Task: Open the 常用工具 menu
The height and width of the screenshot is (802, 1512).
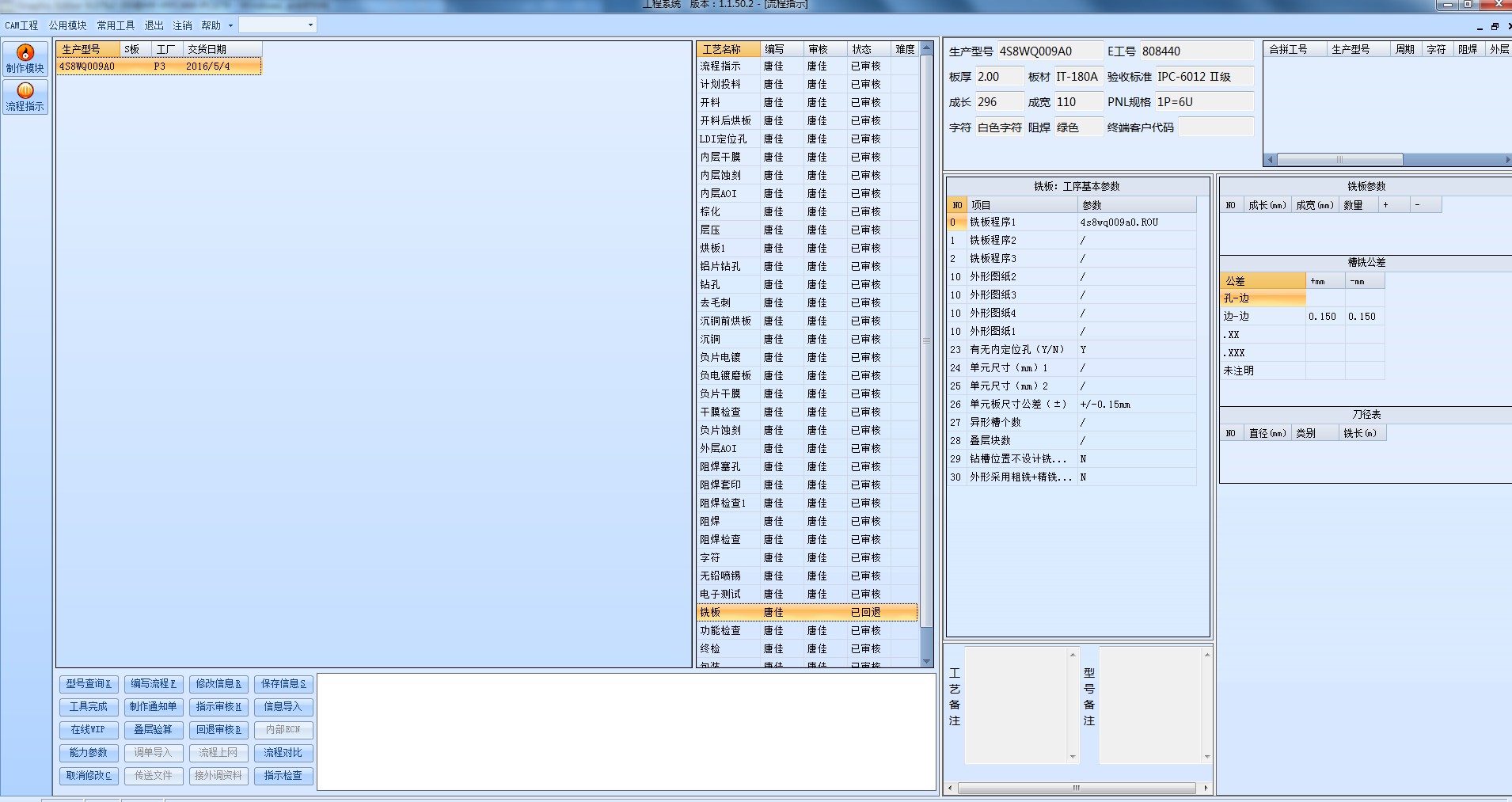Action: click(x=116, y=25)
